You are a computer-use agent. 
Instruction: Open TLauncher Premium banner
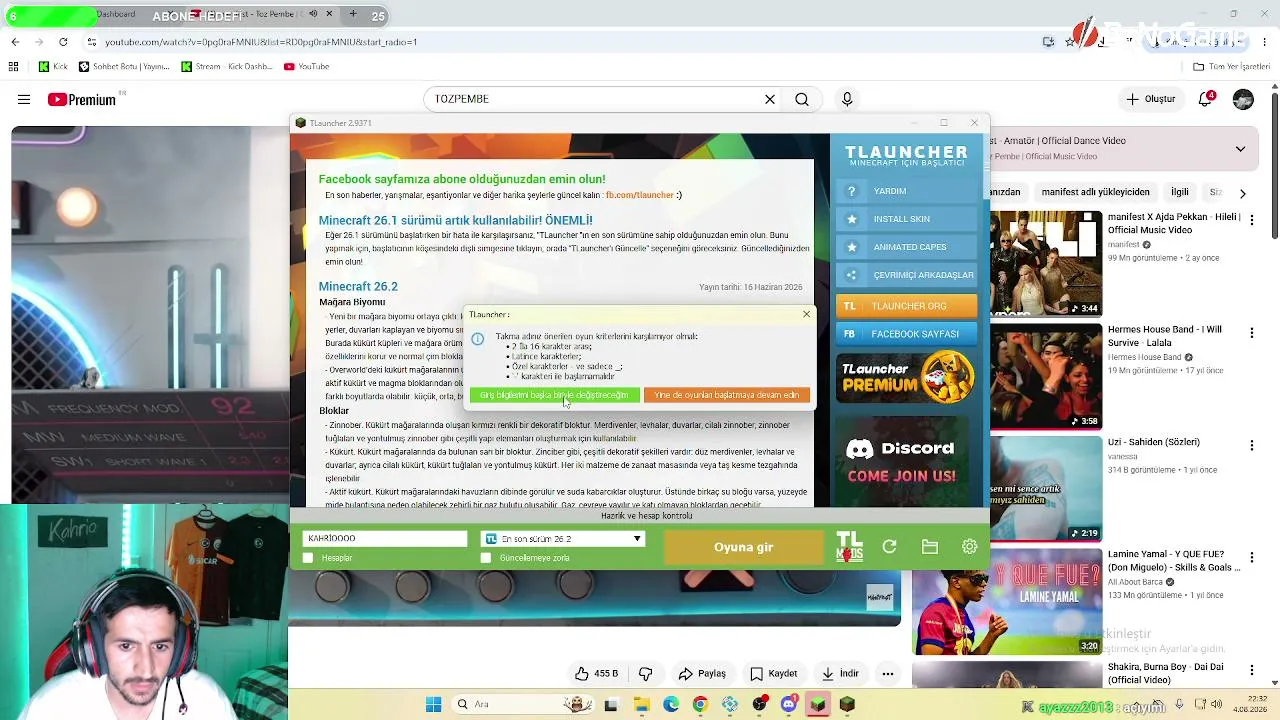point(905,378)
